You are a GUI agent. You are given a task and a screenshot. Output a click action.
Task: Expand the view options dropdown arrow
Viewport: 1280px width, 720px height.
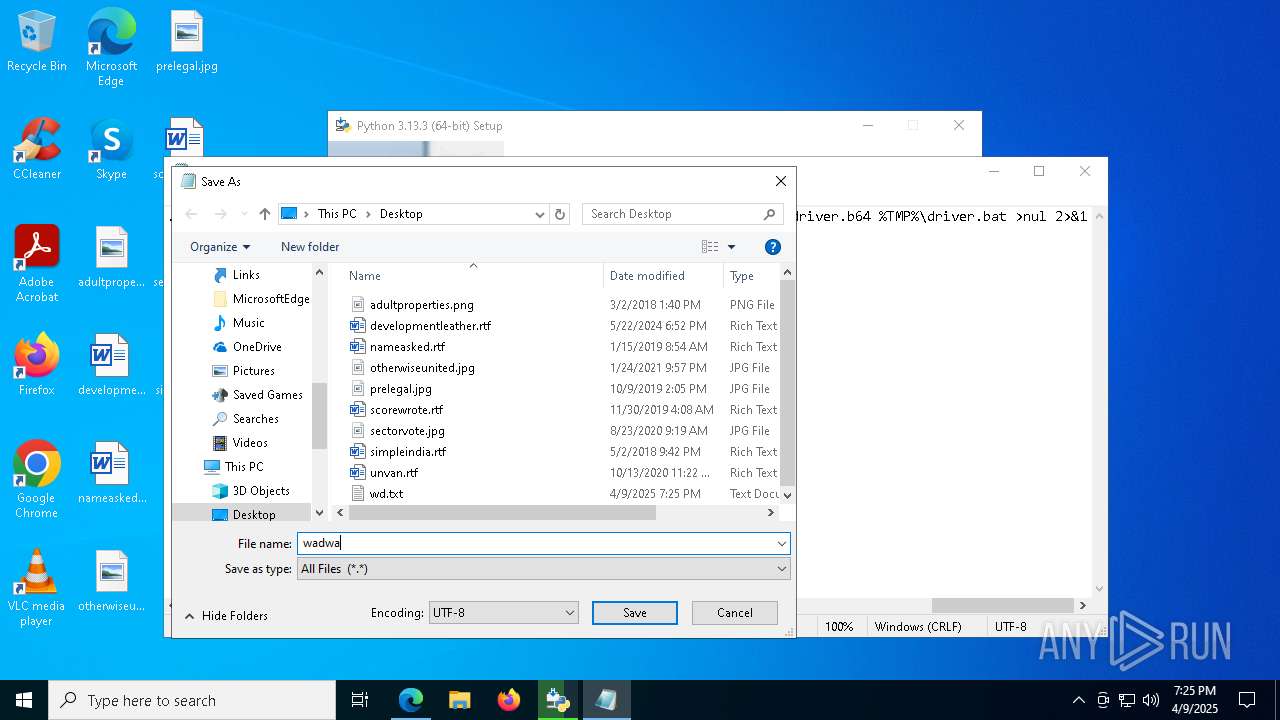tap(731, 247)
